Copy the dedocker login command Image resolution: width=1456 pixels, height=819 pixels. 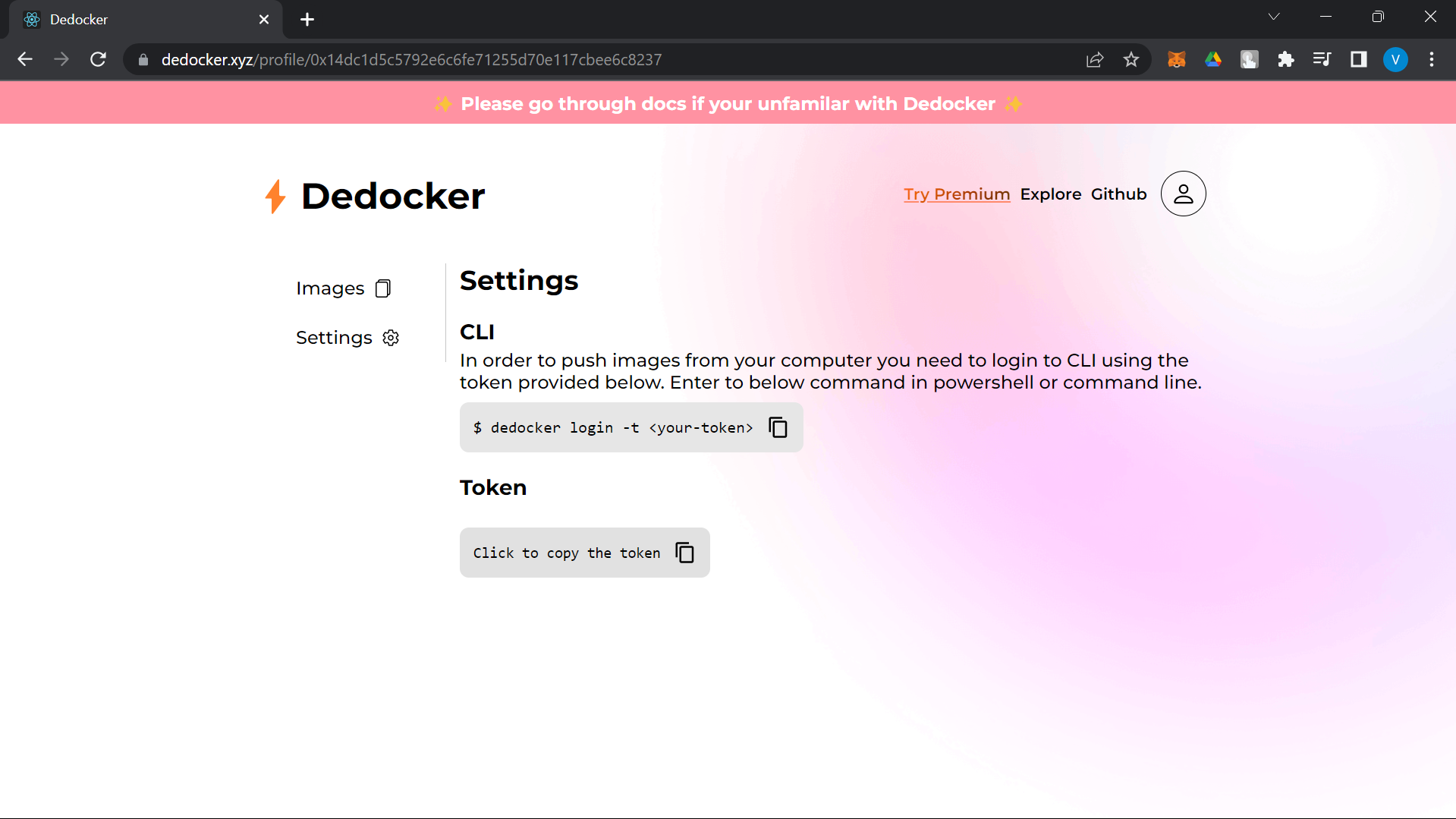click(778, 427)
